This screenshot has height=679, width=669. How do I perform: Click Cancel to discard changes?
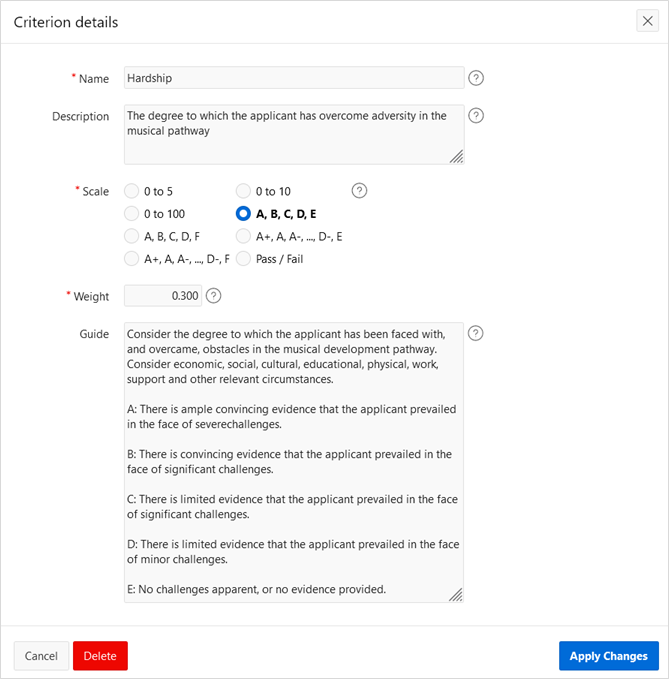[x=41, y=656]
